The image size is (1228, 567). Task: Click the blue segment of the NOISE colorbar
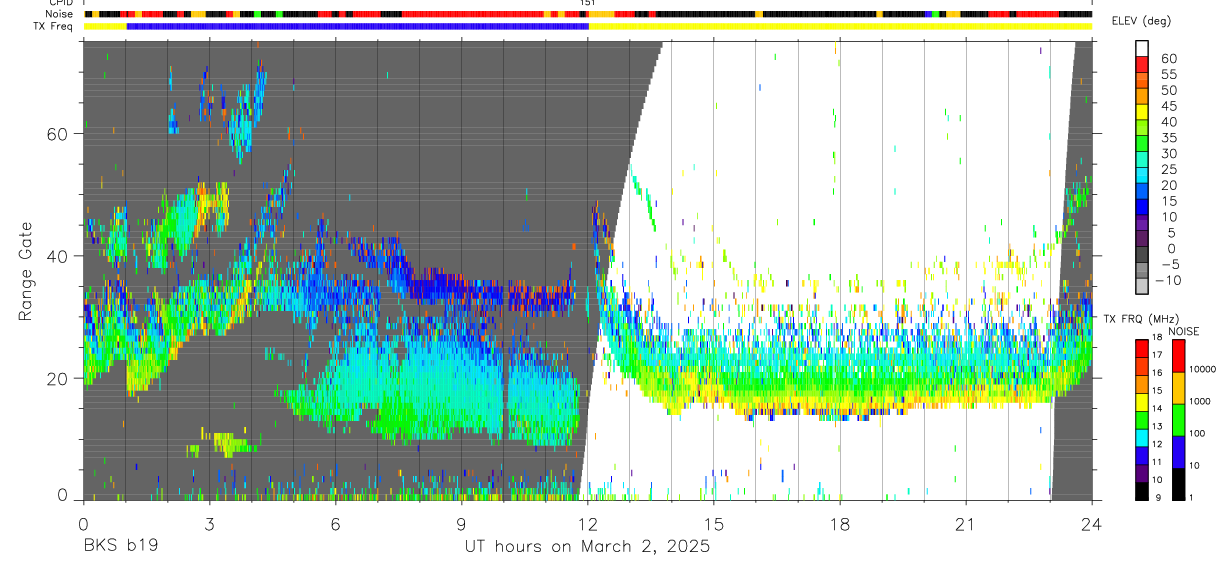[x=1178, y=452]
